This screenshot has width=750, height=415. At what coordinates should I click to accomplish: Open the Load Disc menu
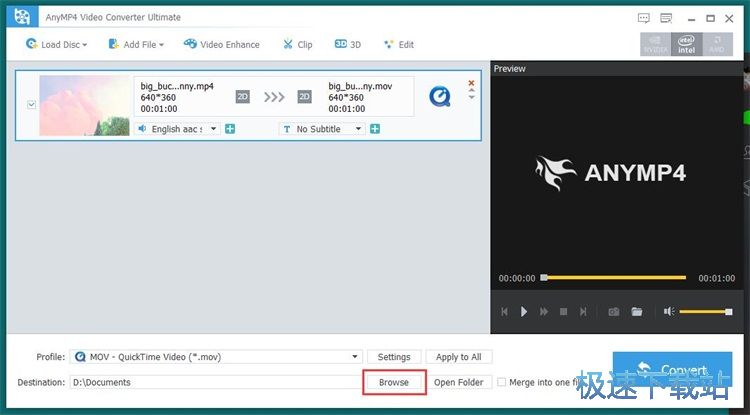click(x=56, y=44)
